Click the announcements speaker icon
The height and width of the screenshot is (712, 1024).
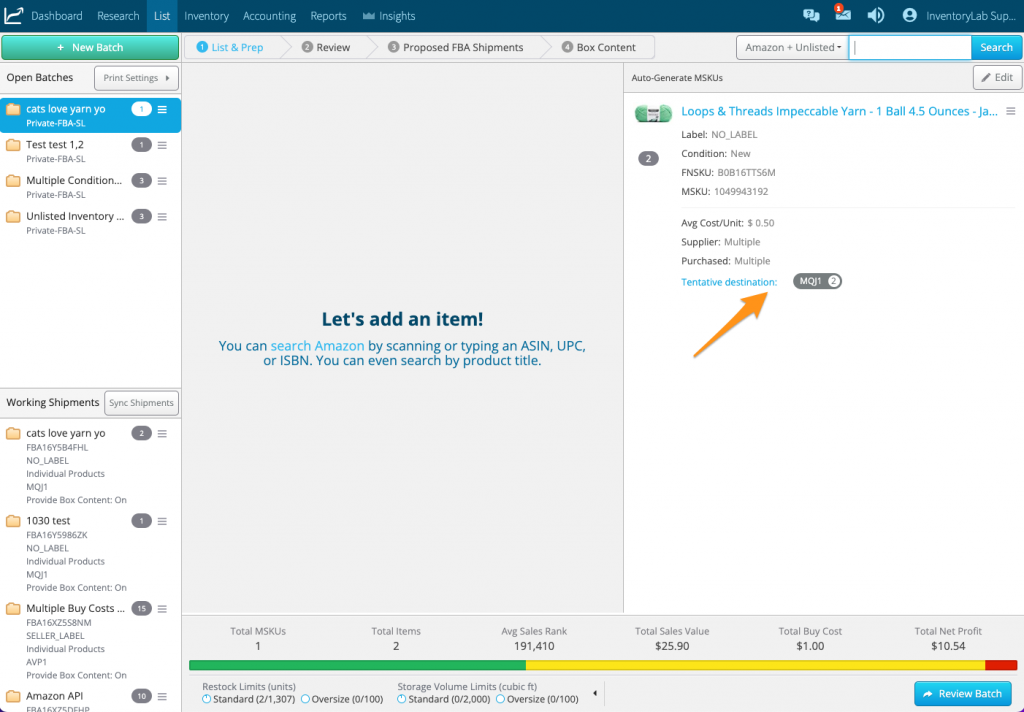point(876,16)
